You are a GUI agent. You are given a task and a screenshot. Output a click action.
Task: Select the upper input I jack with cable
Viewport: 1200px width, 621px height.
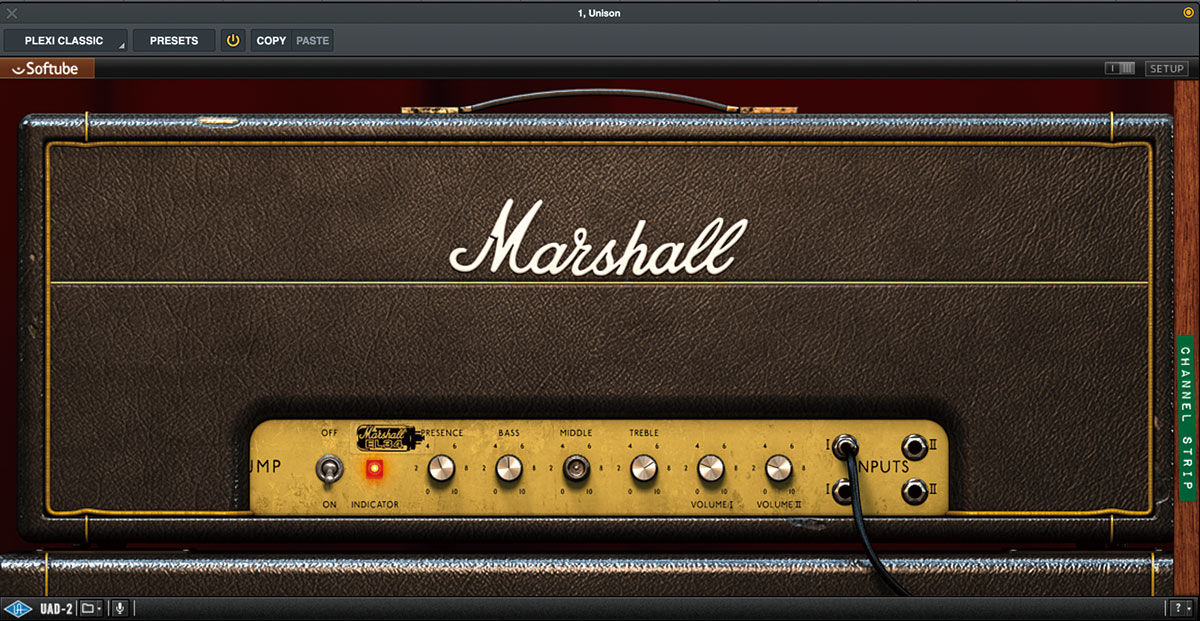(x=845, y=446)
